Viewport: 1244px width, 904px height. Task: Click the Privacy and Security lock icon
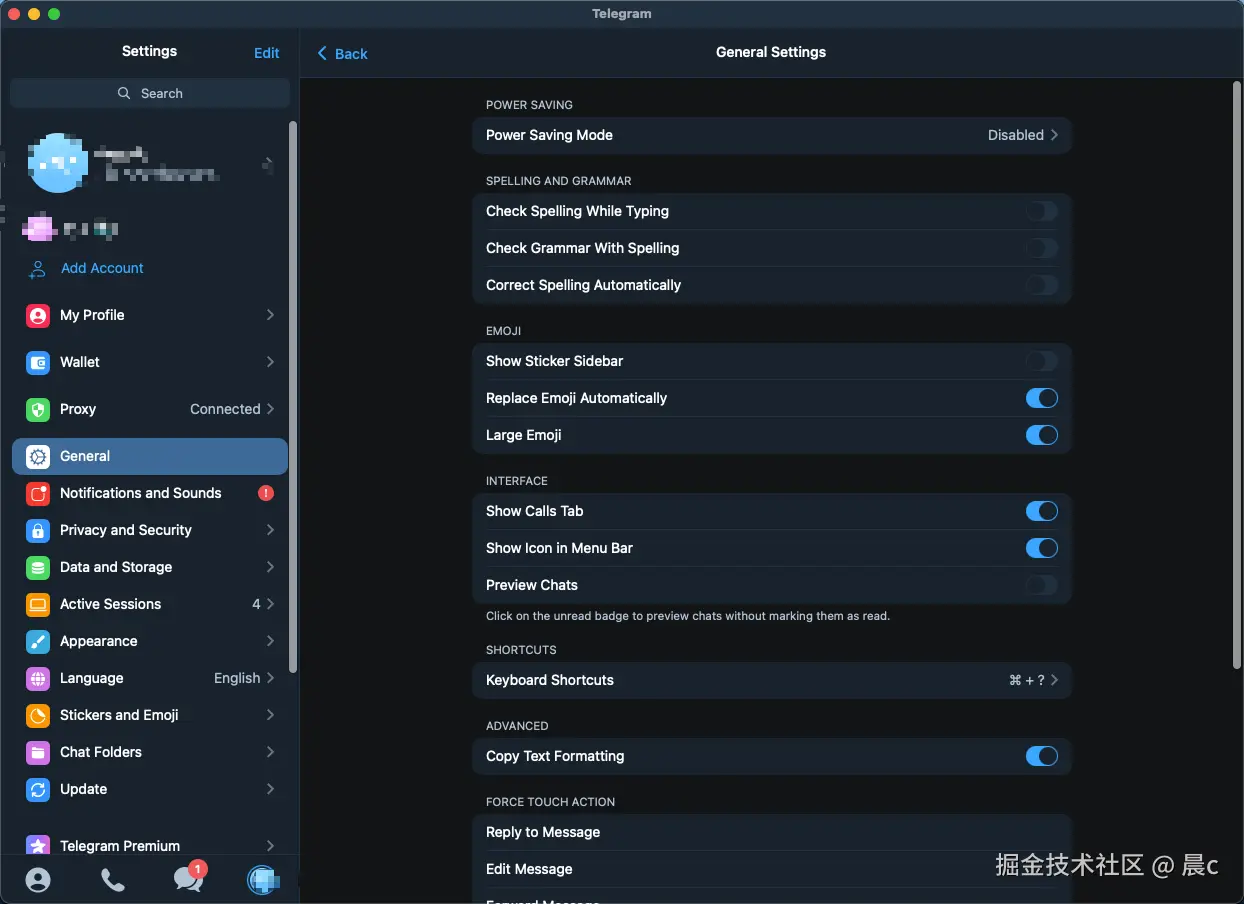[38, 530]
